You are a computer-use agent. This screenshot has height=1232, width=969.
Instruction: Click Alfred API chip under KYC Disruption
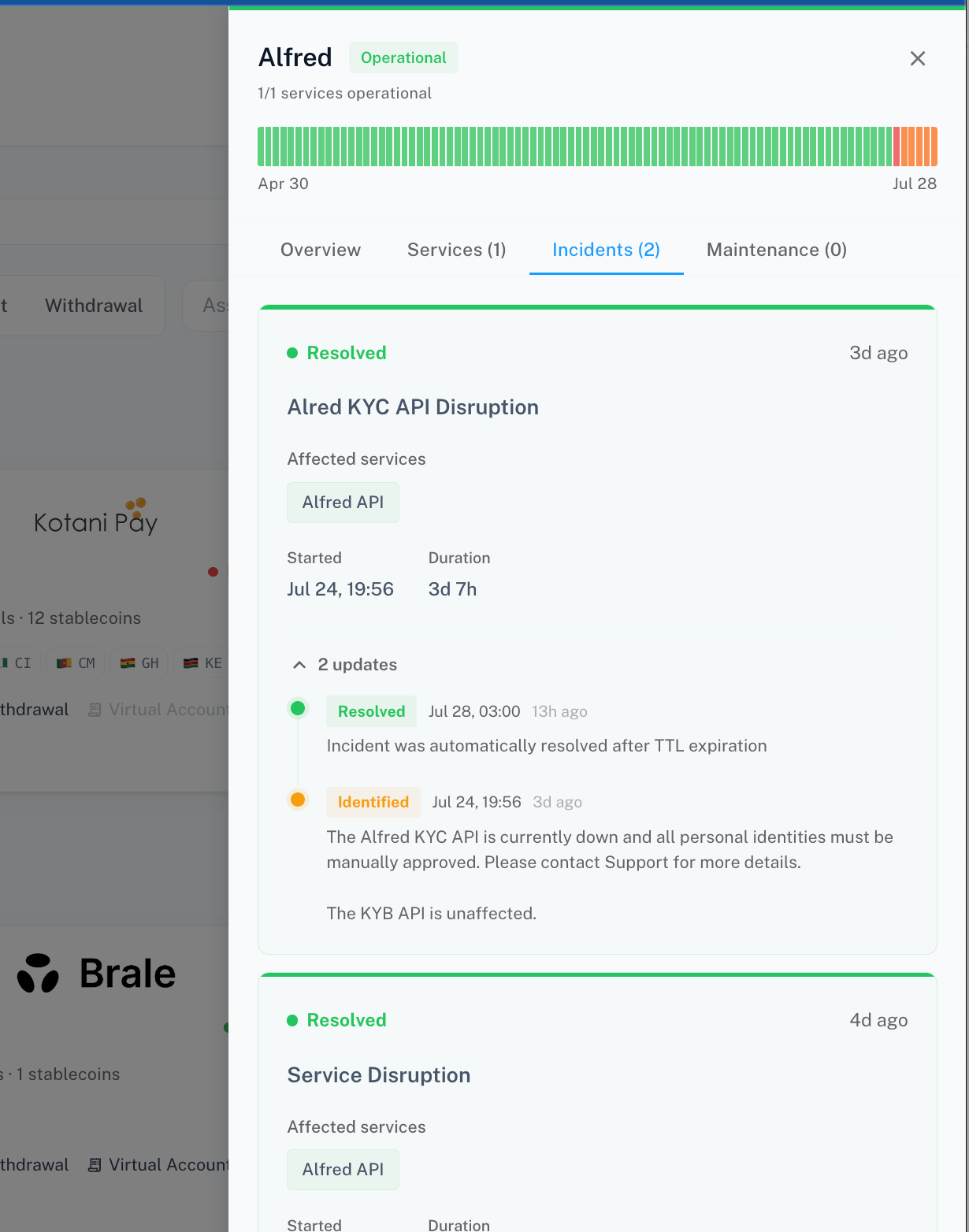(343, 503)
